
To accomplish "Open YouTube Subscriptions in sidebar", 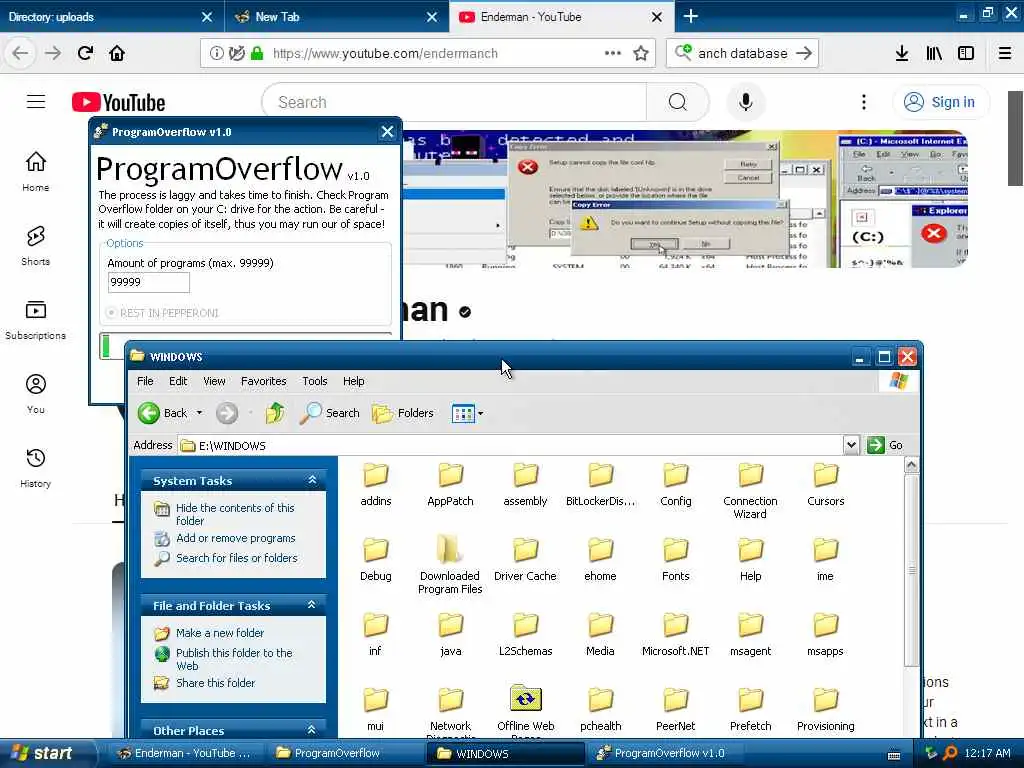I will pyautogui.click(x=35, y=320).
